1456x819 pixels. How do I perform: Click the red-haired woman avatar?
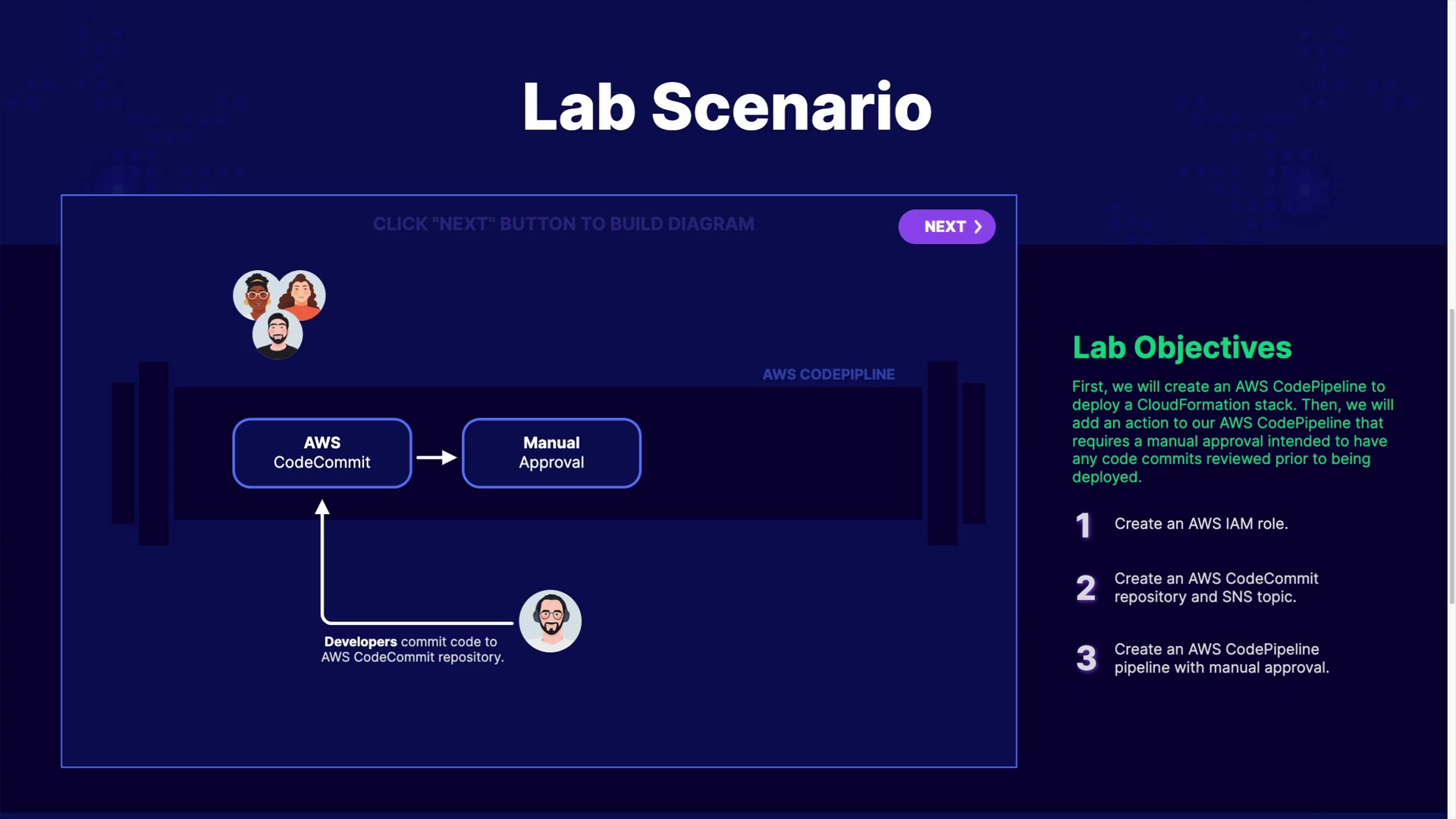(303, 294)
